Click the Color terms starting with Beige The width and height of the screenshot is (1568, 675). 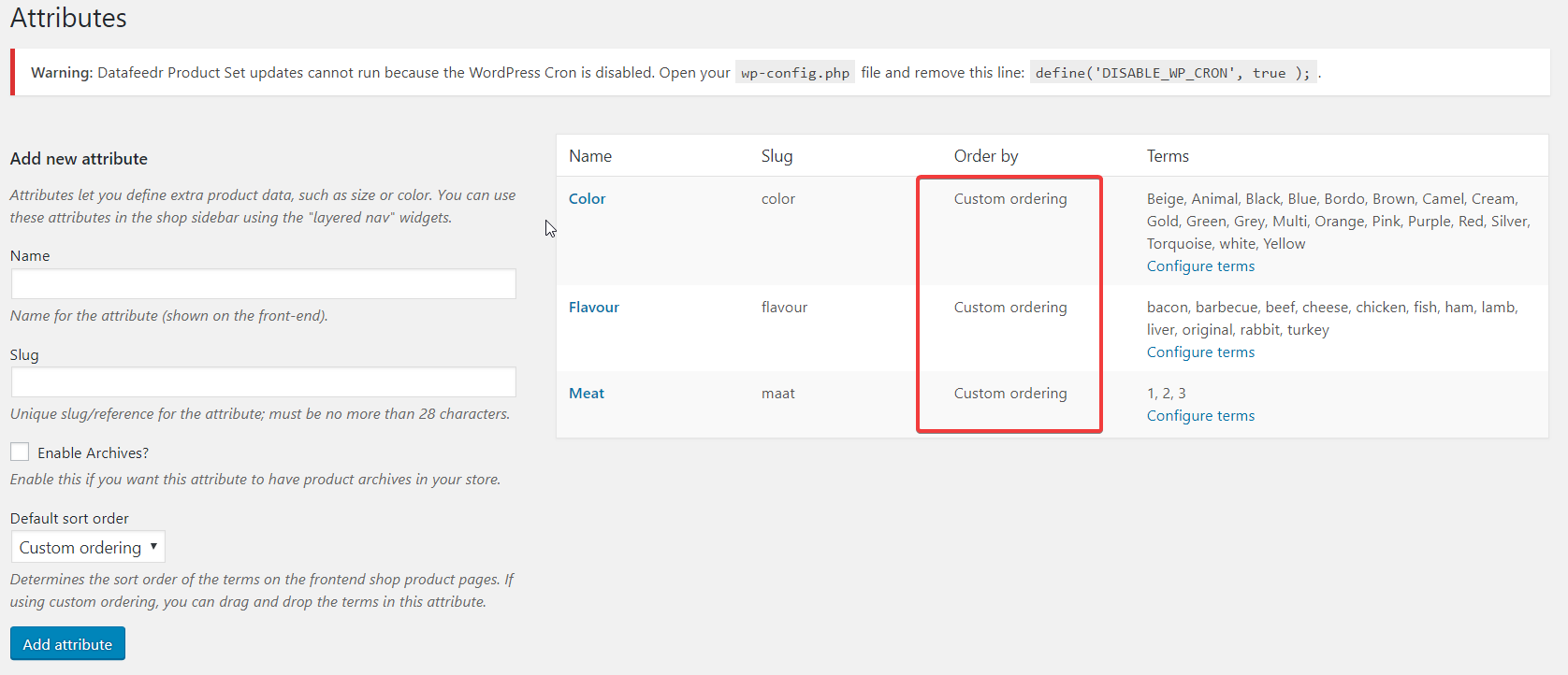point(1338,222)
